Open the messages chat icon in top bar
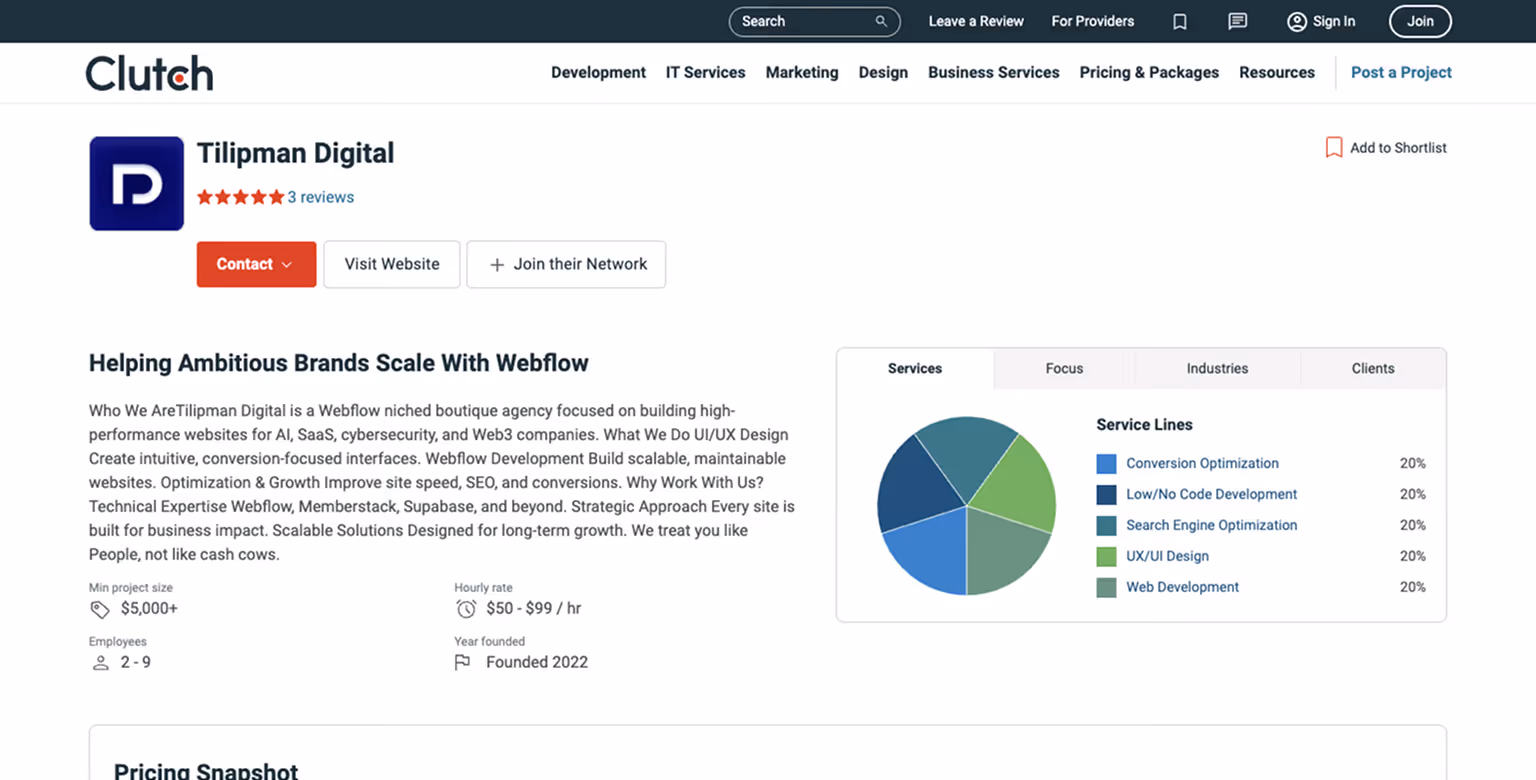The height and width of the screenshot is (780, 1536). pos(1238,21)
